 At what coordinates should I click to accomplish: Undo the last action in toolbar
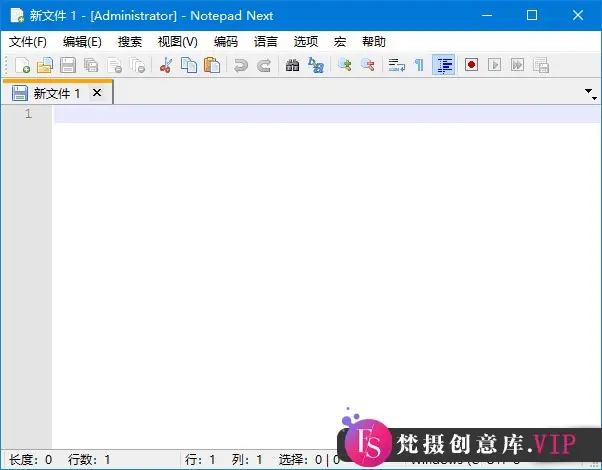click(241, 65)
